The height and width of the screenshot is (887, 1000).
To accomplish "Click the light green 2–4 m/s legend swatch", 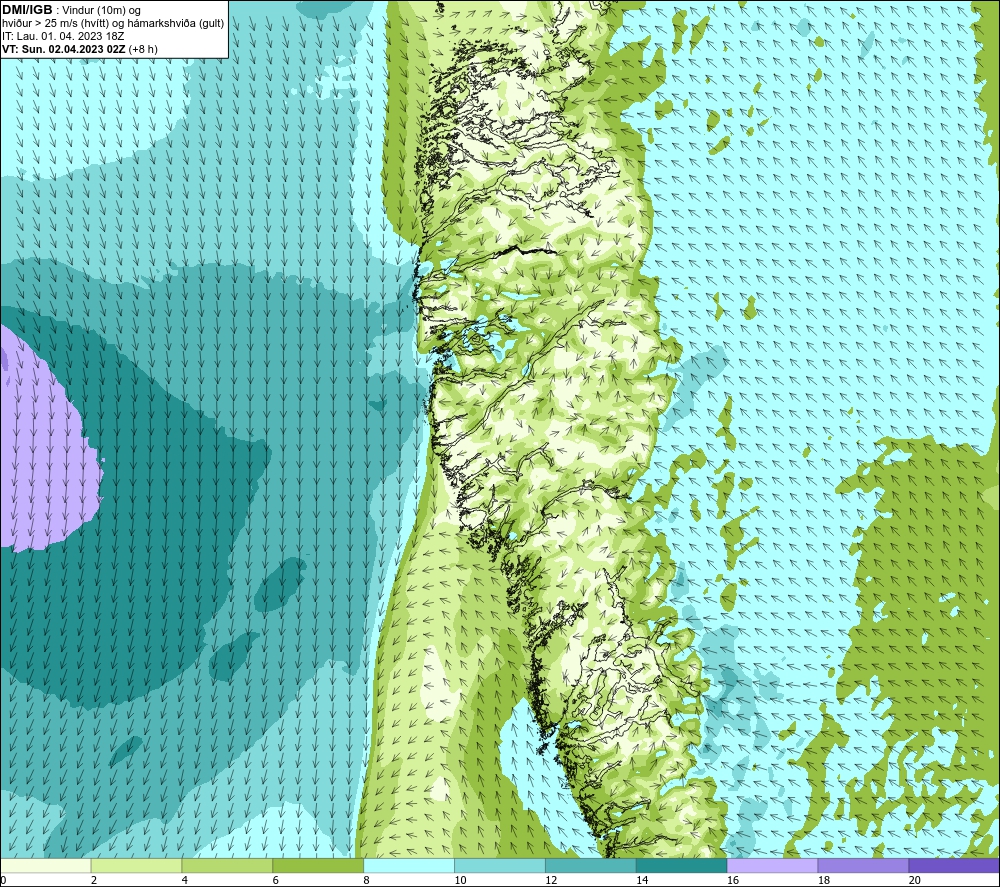I will tap(136, 866).
